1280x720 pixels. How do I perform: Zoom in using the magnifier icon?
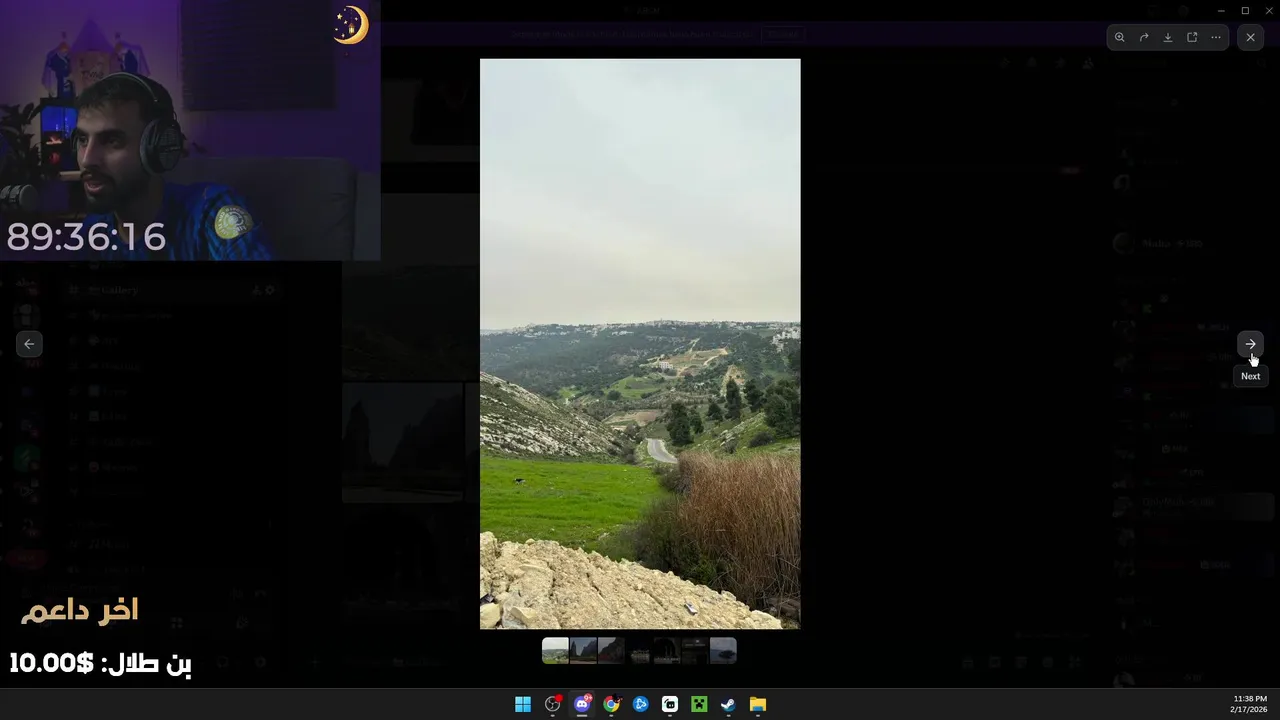point(1119,37)
